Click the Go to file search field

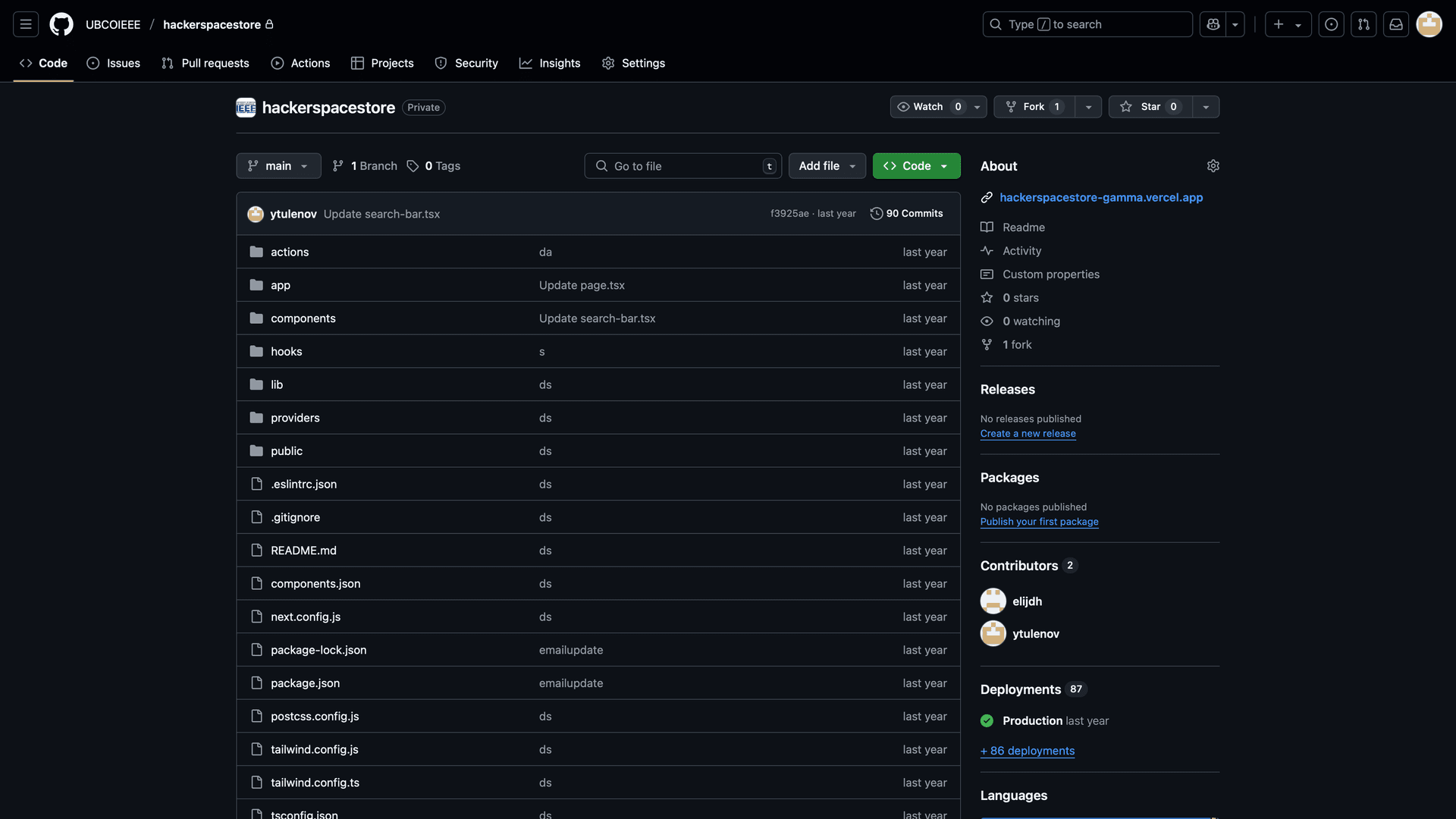tap(683, 166)
